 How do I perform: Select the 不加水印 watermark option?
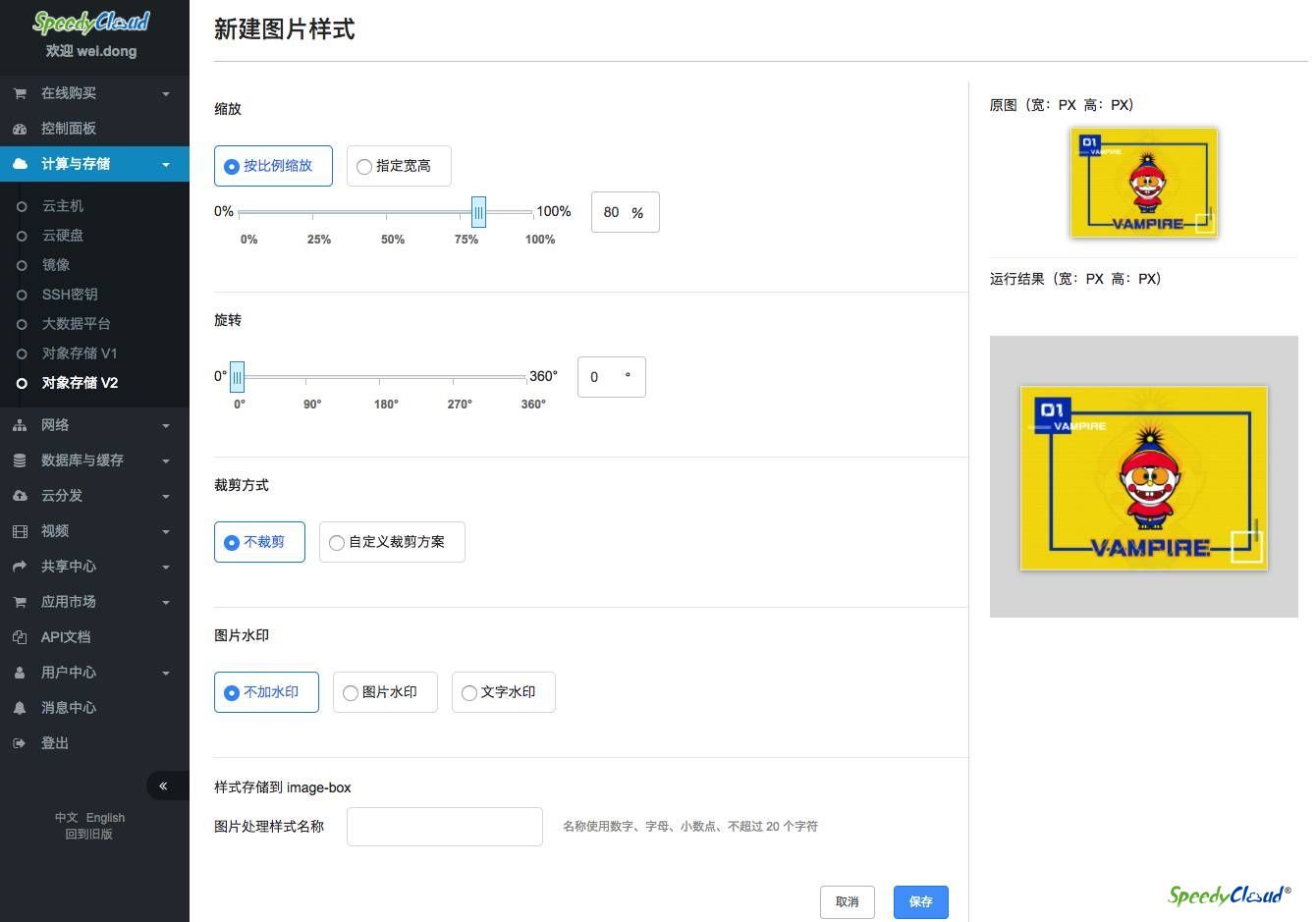(266, 692)
